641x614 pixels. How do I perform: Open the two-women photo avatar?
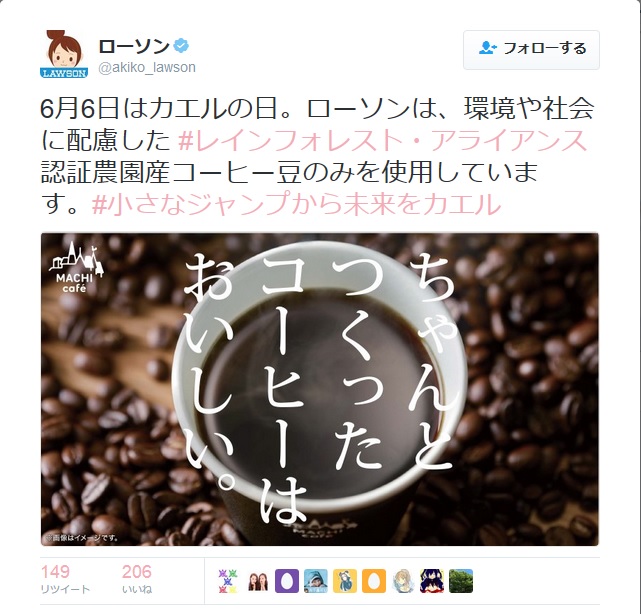(x=258, y=581)
